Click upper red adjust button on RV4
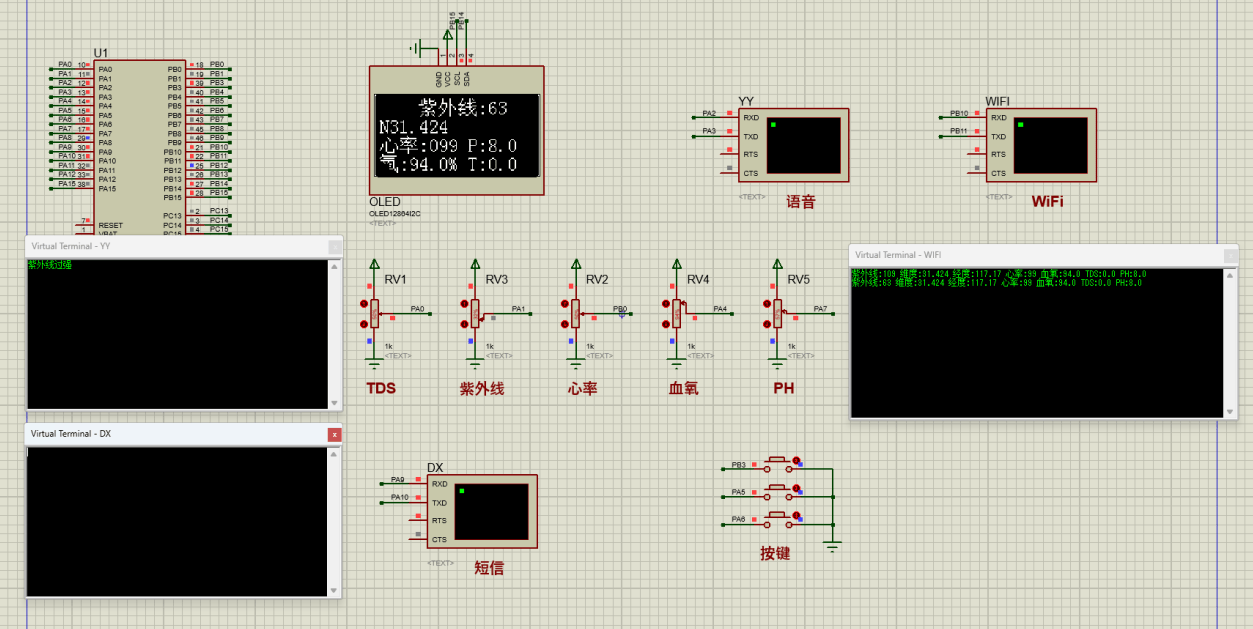The width and height of the screenshot is (1253, 629). tap(665, 304)
